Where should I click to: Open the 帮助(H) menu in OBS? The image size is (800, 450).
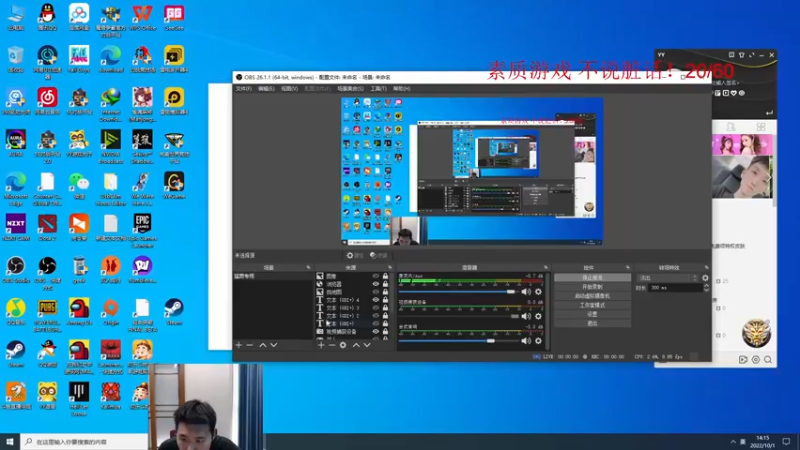[402, 89]
